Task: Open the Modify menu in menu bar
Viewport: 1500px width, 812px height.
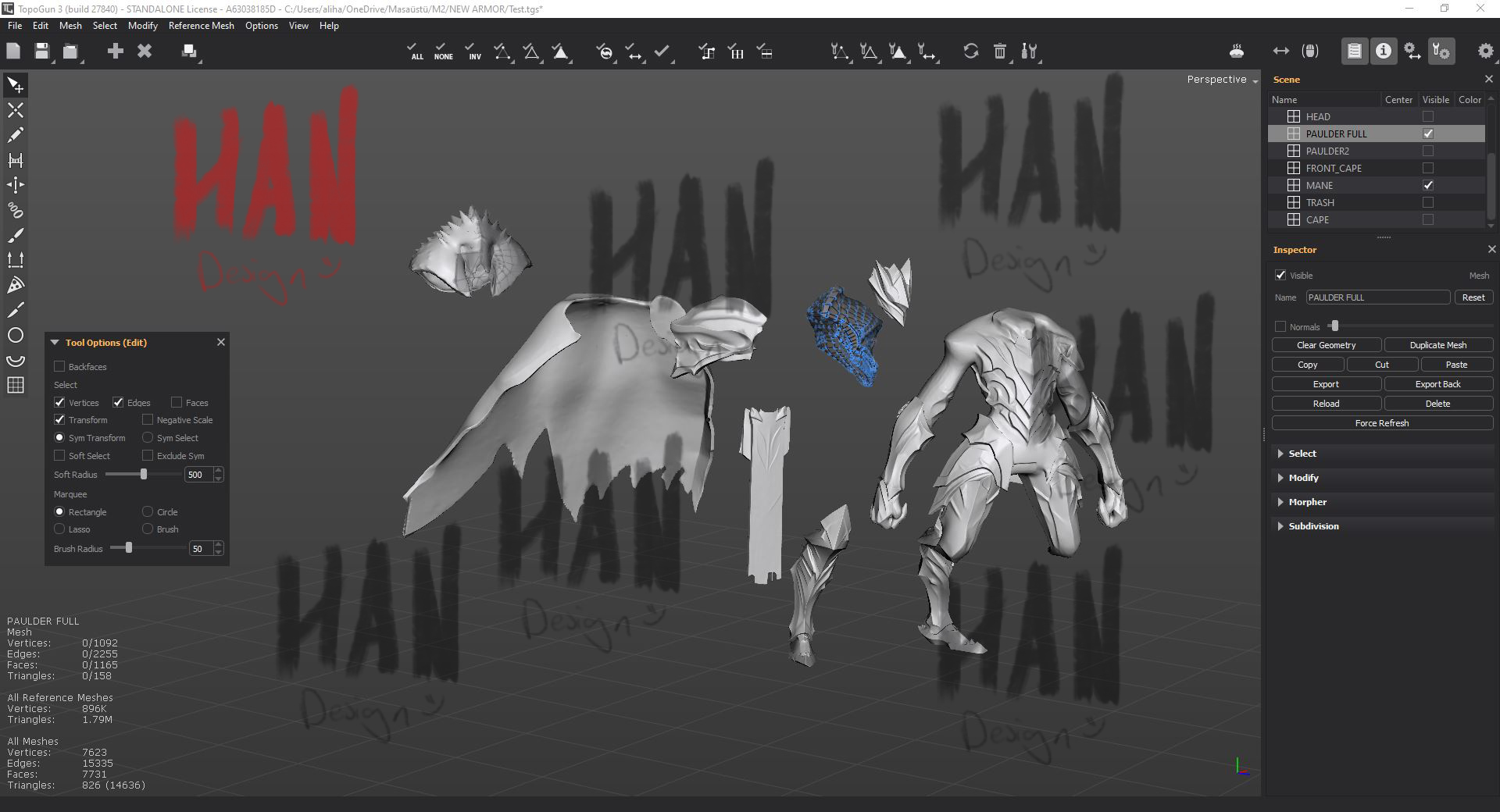Action: coord(142,26)
